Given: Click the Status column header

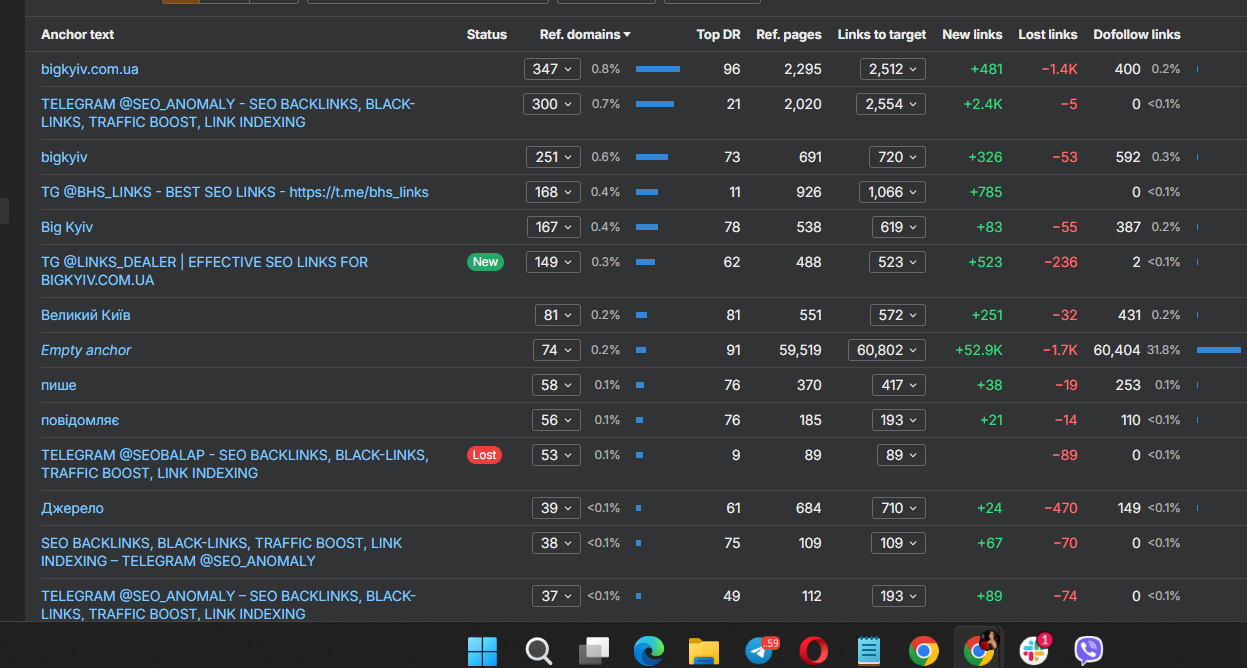Looking at the screenshot, I should [487, 34].
